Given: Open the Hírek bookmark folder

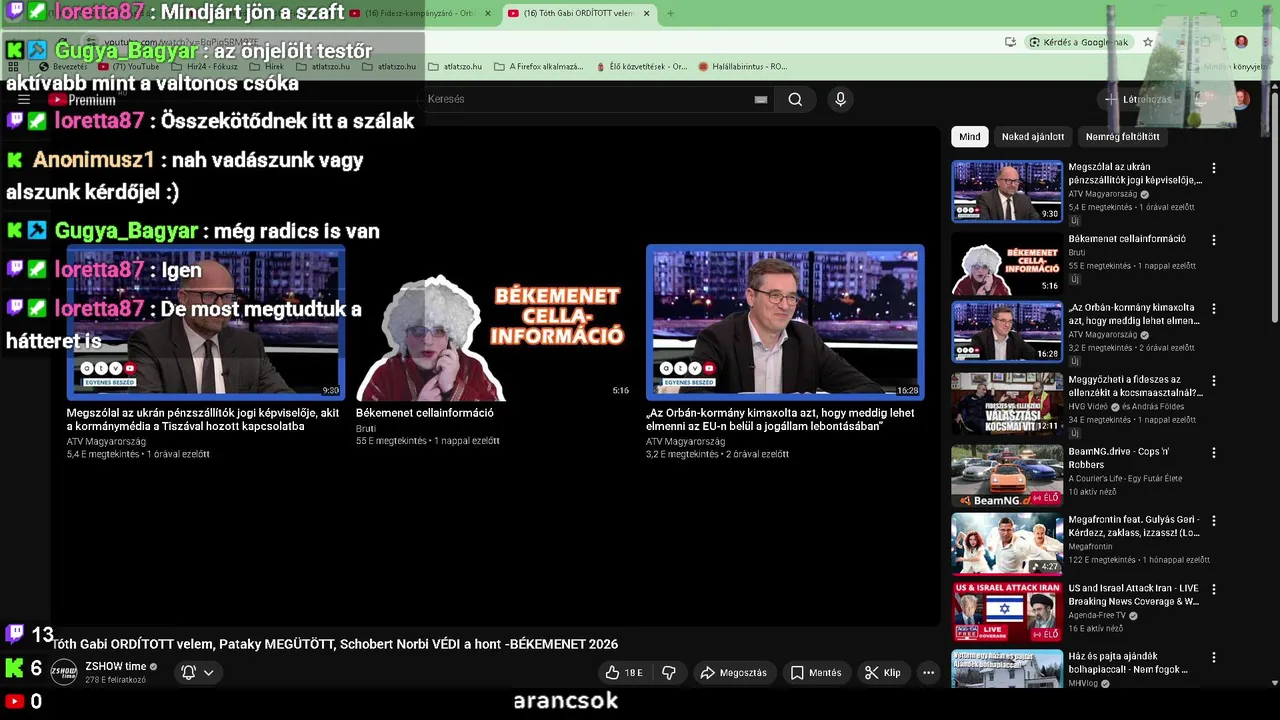Looking at the screenshot, I should click(267, 67).
